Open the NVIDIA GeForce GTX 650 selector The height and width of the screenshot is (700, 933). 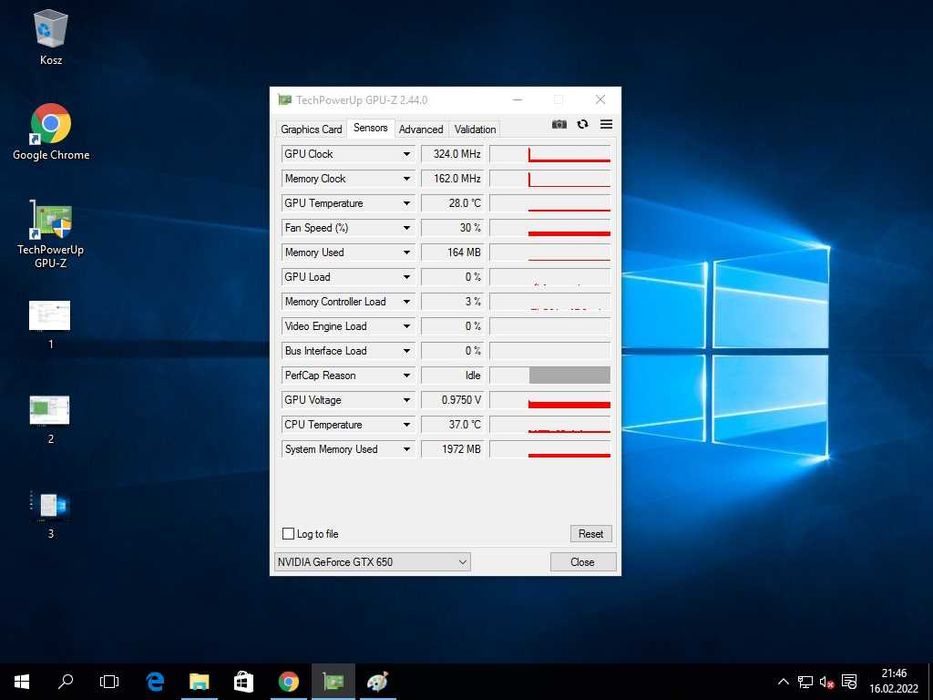click(x=372, y=562)
